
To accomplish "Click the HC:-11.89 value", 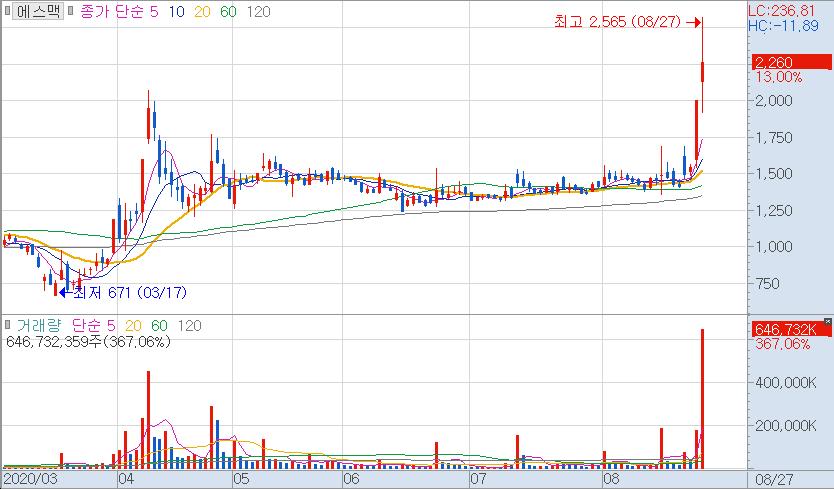I will (x=783, y=25).
